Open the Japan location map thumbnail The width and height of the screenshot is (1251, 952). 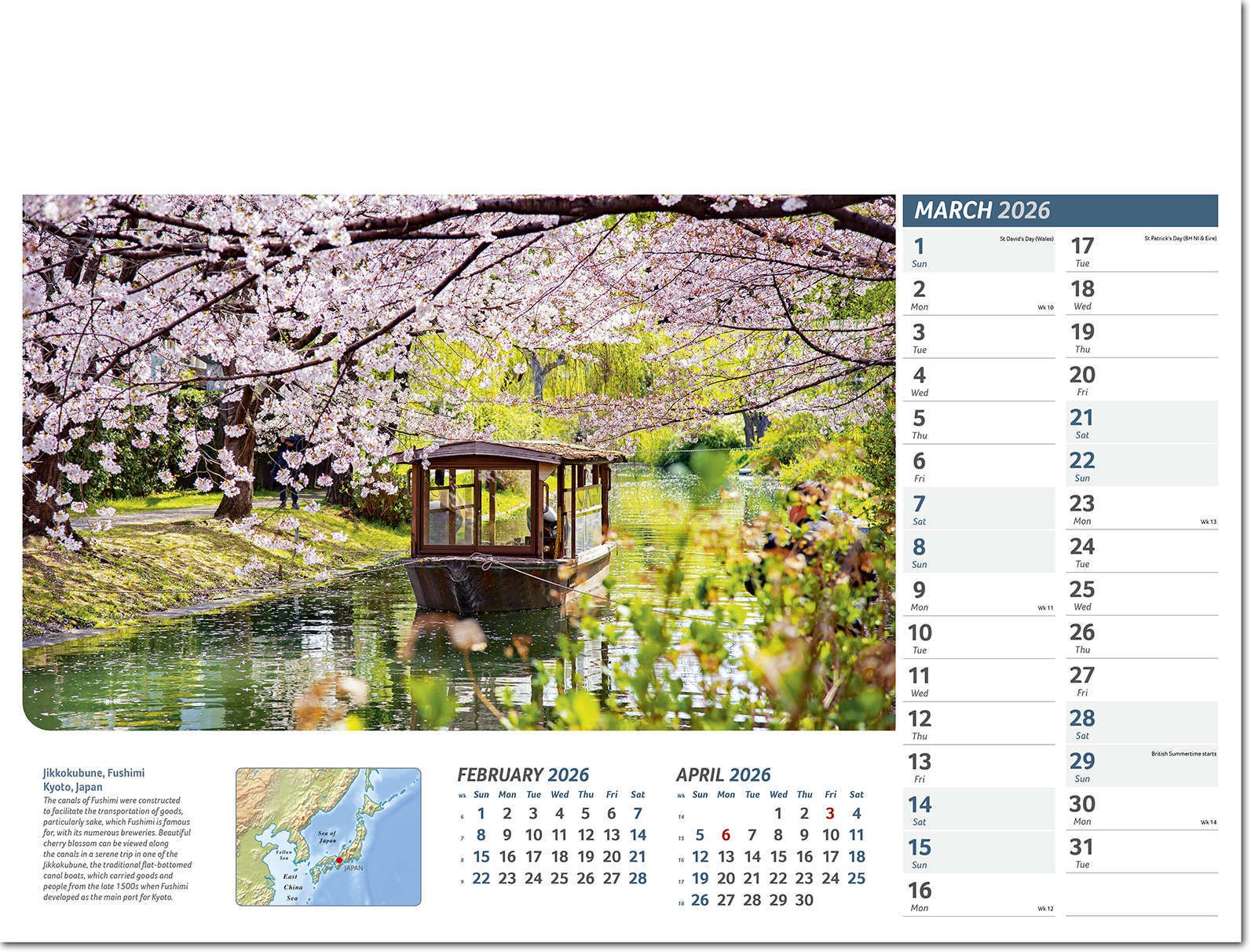pyautogui.click(x=328, y=837)
